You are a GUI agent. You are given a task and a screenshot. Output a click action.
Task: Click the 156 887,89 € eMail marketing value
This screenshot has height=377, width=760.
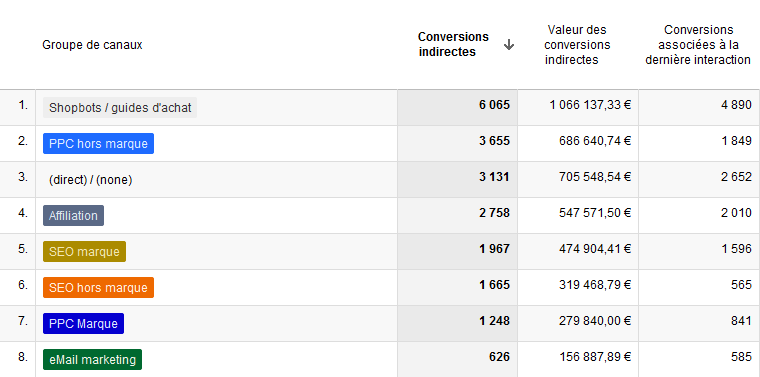595,357
